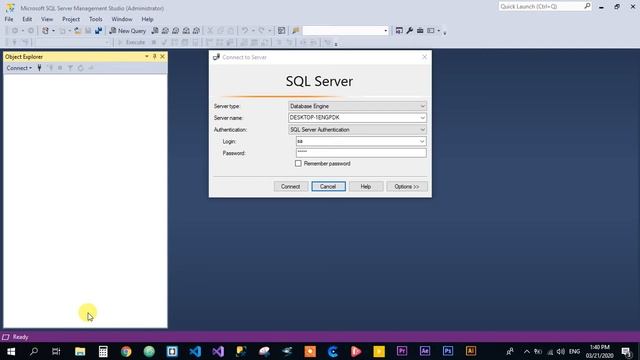Viewport: 640px width, 360px height.
Task: Click the taskbar clock showing 1:40 PM
Action: 600,351
